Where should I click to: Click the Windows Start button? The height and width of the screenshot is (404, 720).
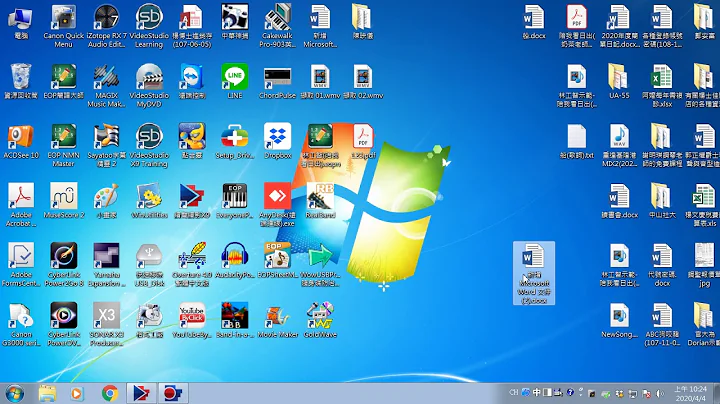[x=15, y=393]
